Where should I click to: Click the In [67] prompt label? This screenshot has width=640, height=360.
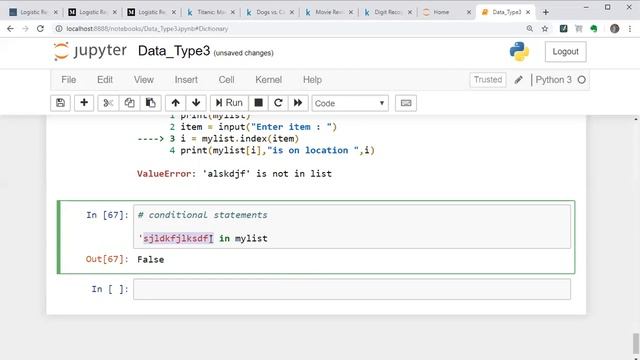pos(107,215)
